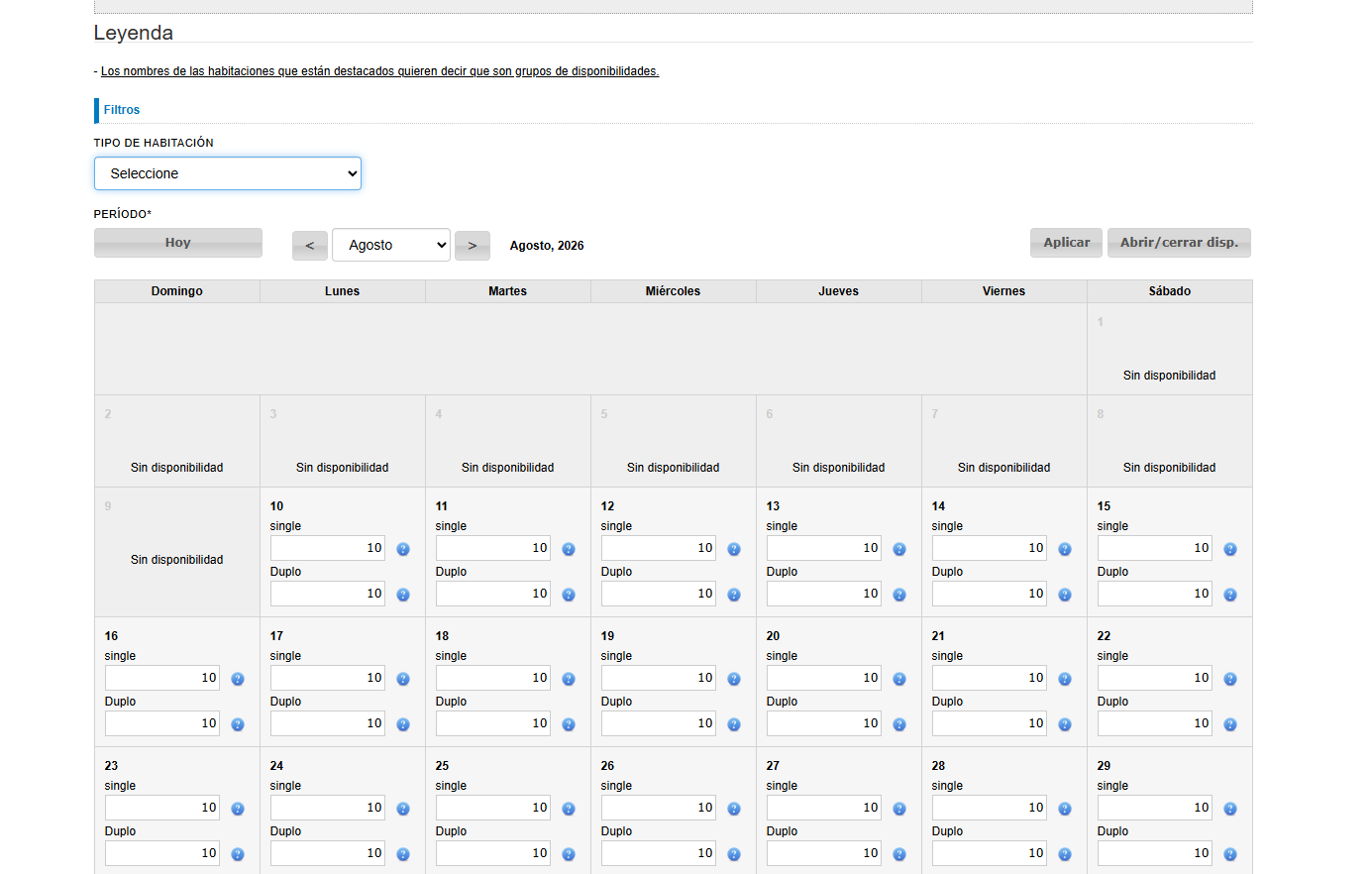Select Duplo availability field on day 19
Viewport: 1372px width, 874px height.
pos(659,723)
